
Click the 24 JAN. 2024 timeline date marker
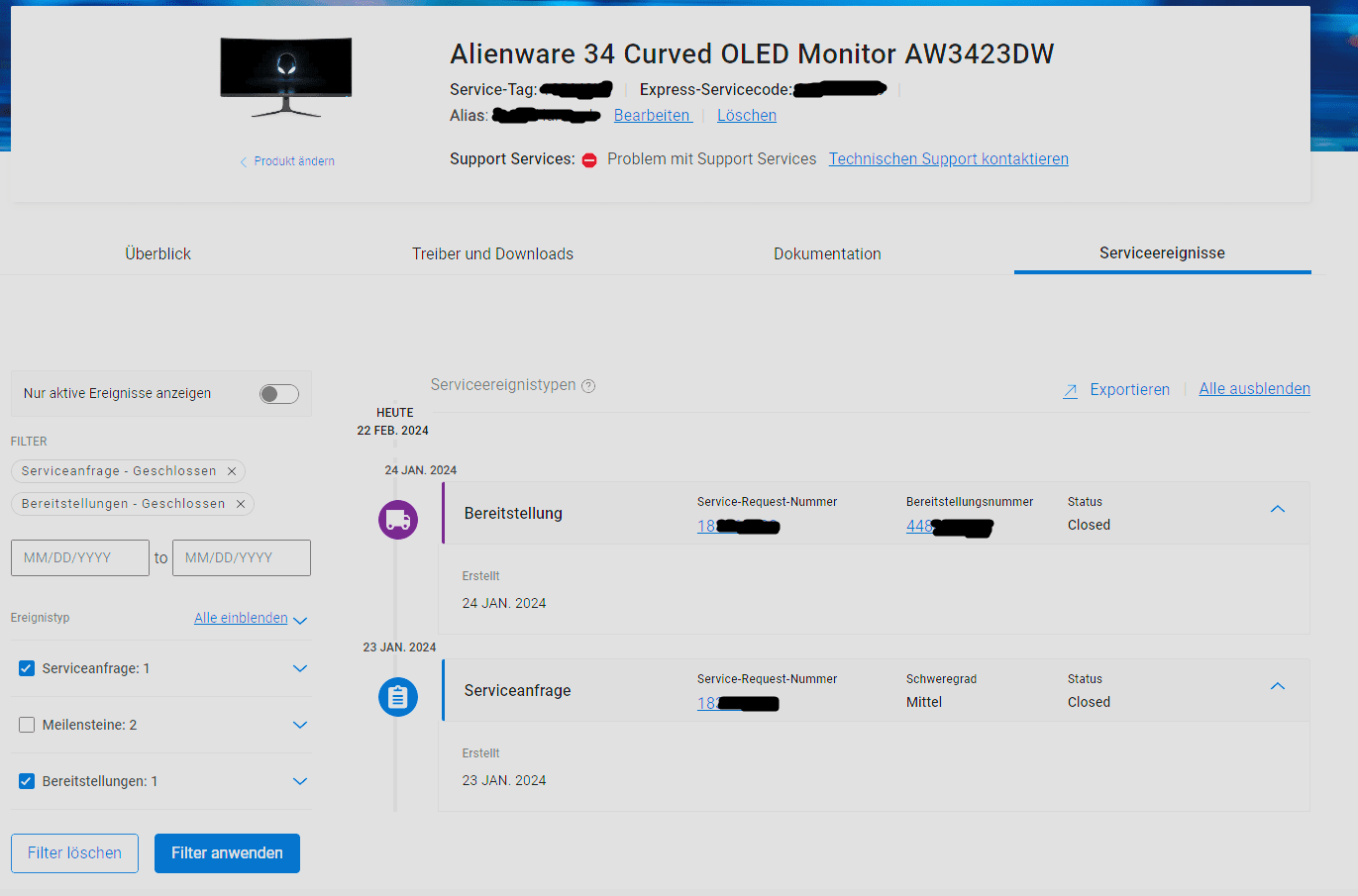421,470
